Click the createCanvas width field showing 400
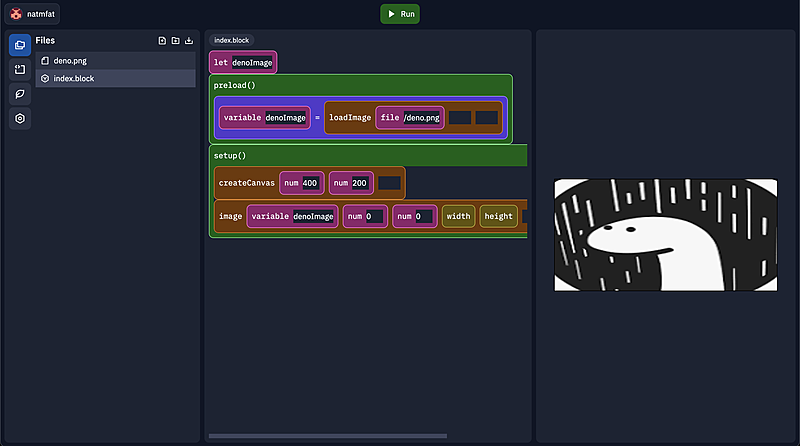Image resolution: width=800 pixels, height=446 pixels. (310, 183)
